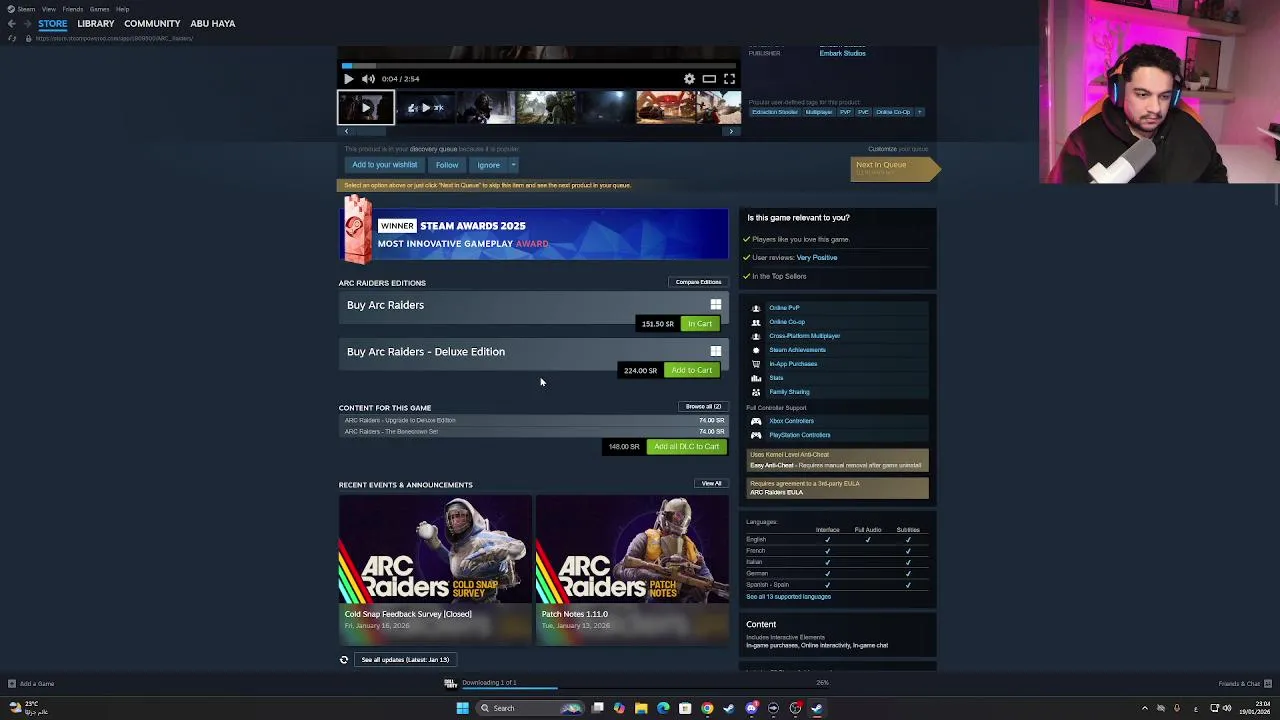Image resolution: width=1280 pixels, height=720 pixels.
Task: Click Browse all (2) DLC button
Action: tap(703, 407)
